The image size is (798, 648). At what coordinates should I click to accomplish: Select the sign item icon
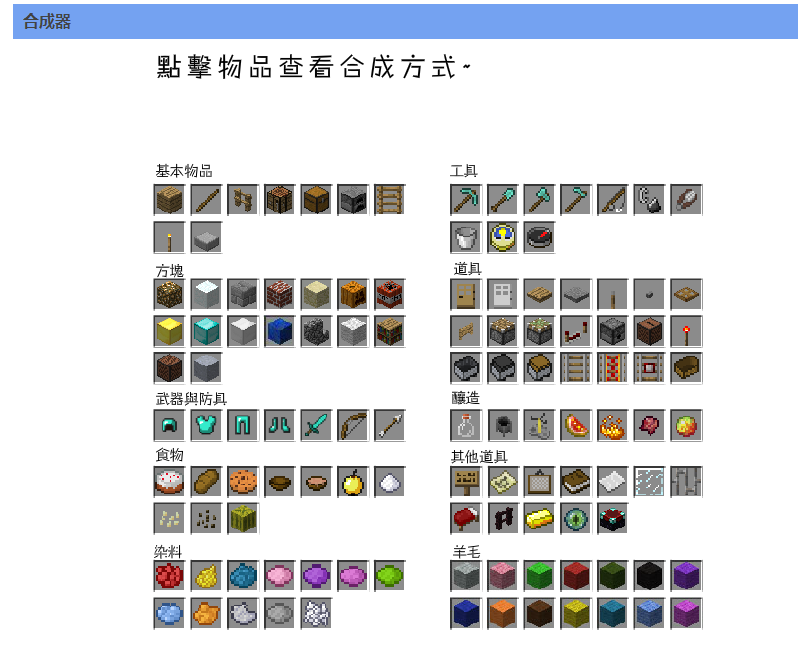(466, 482)
